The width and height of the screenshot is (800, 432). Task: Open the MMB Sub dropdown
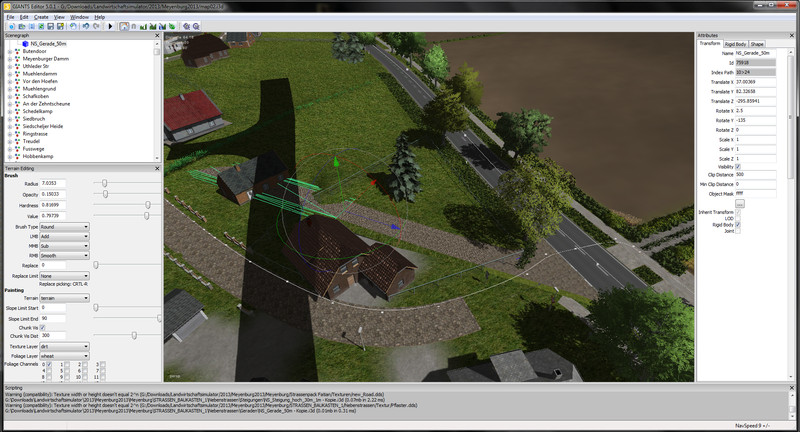(64, 246)
